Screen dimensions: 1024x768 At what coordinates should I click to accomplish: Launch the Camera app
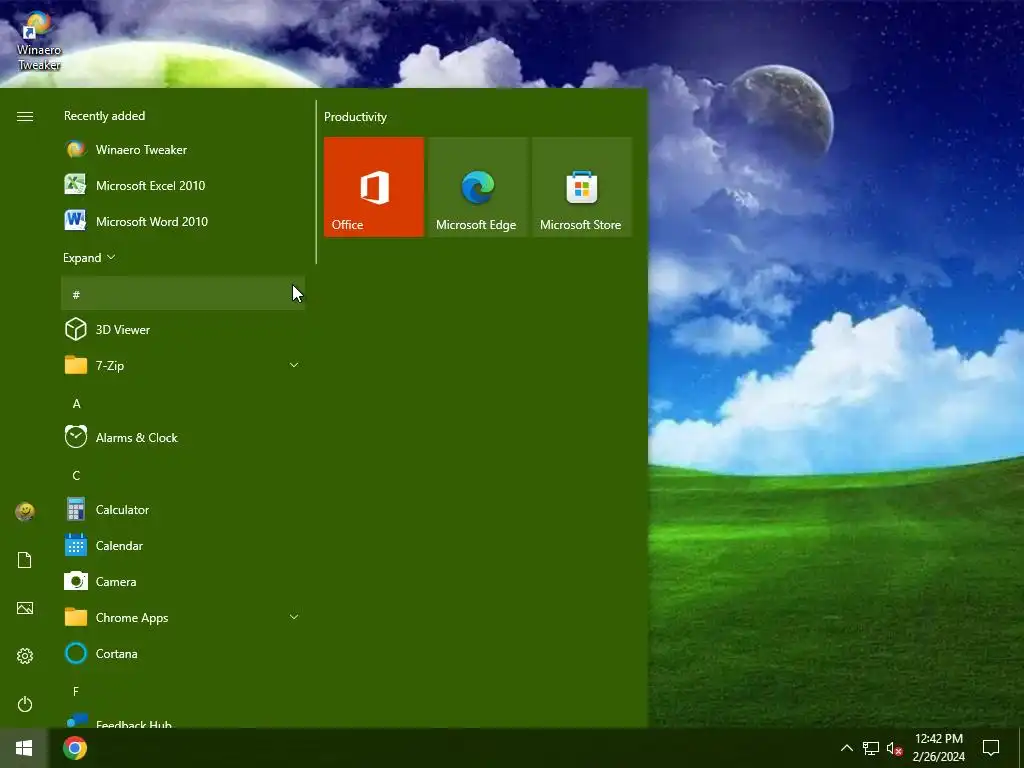pyautogui.click(x=183, y=581)
